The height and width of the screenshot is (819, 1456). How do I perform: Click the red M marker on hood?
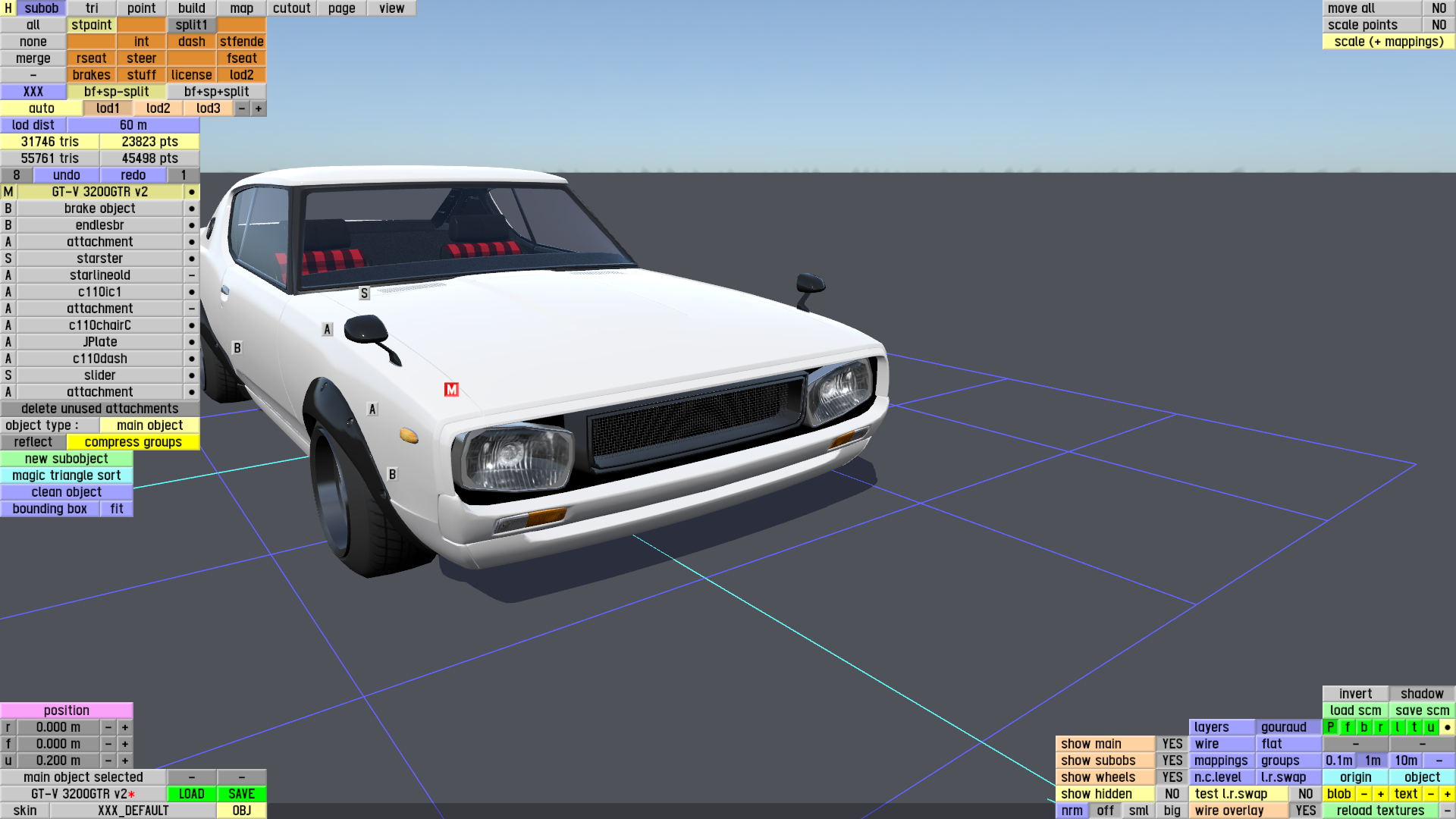pyautogui.click(x=451, y=390)
